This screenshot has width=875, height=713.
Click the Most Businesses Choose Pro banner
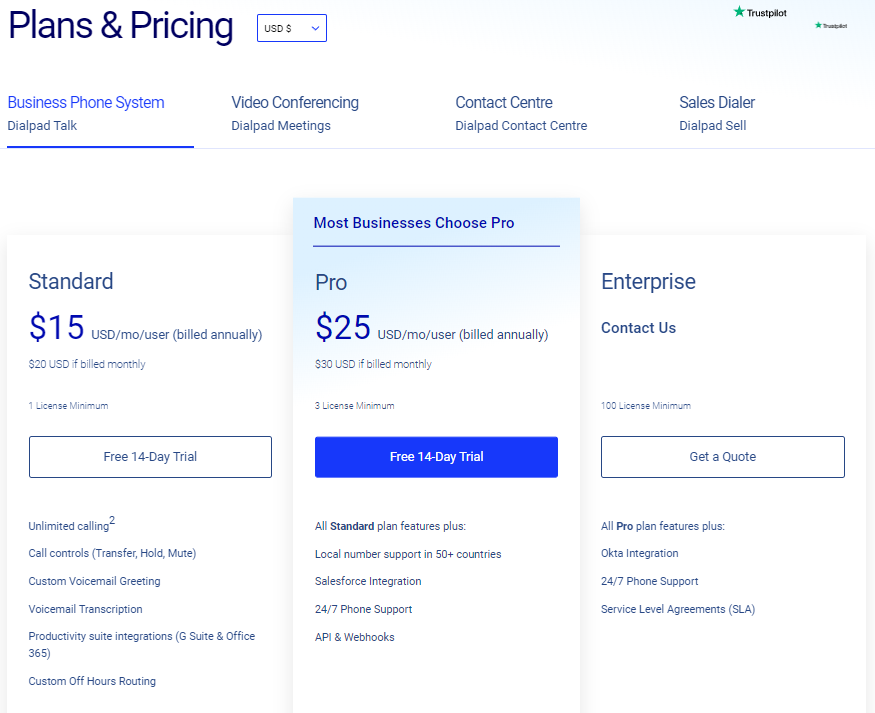(x=414, y=223)
